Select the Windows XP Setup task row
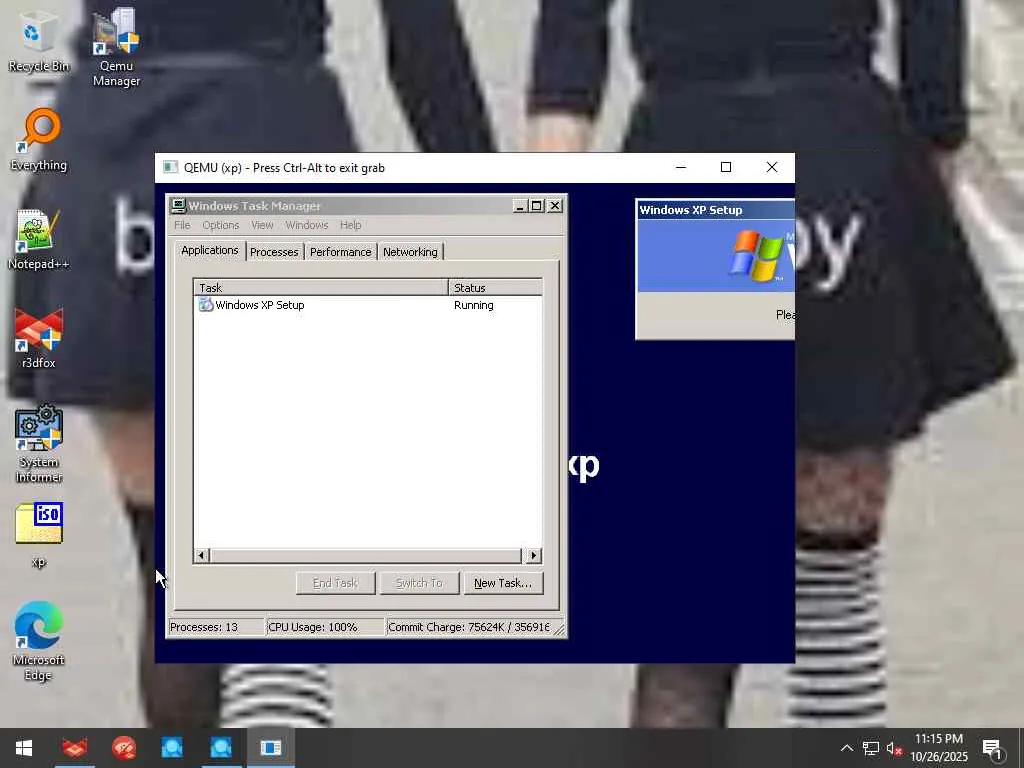Viewport: 1024px width, 768px height. (x=368, y=305)
